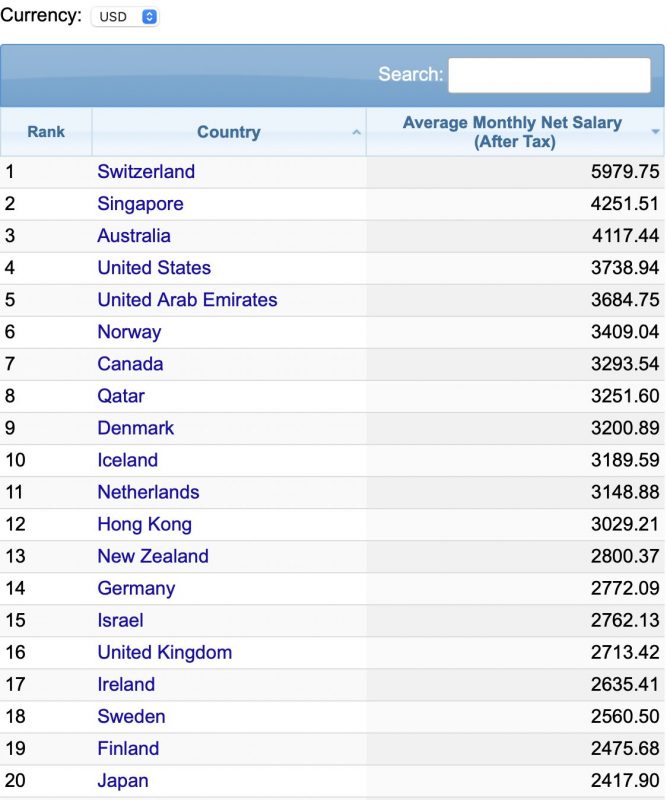
Task: Sort by Average Monthly Net Salary header
Action: tap(514, 132)
